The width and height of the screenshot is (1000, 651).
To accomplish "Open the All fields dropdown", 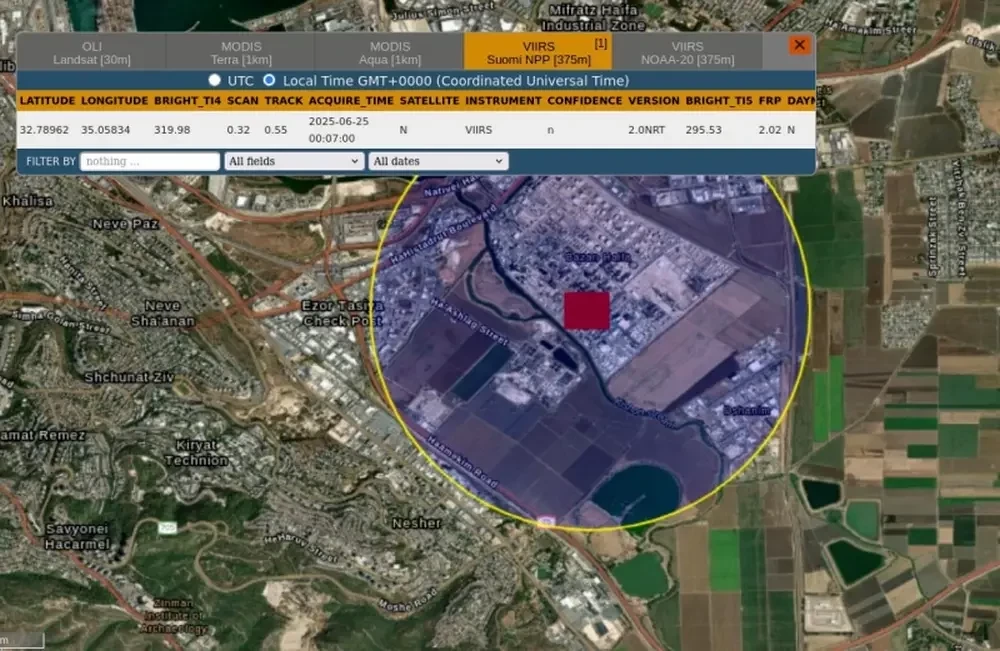I will [294, 161].
